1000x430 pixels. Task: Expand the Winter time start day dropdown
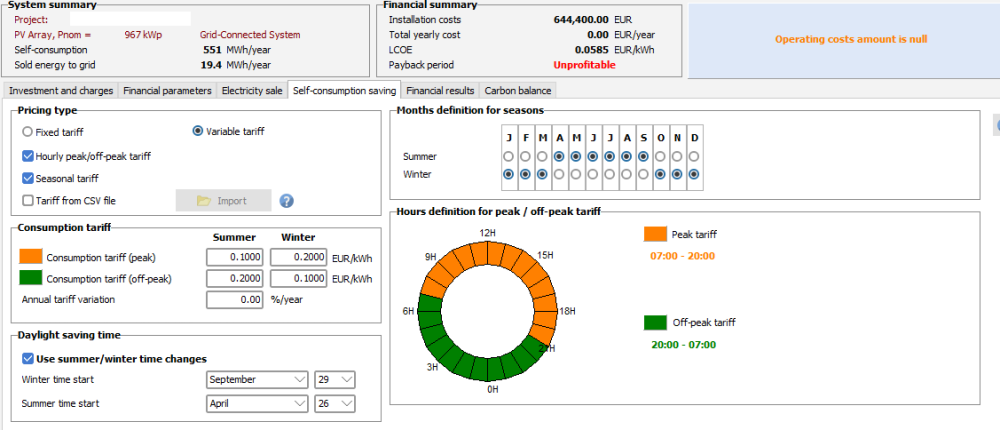334,380
